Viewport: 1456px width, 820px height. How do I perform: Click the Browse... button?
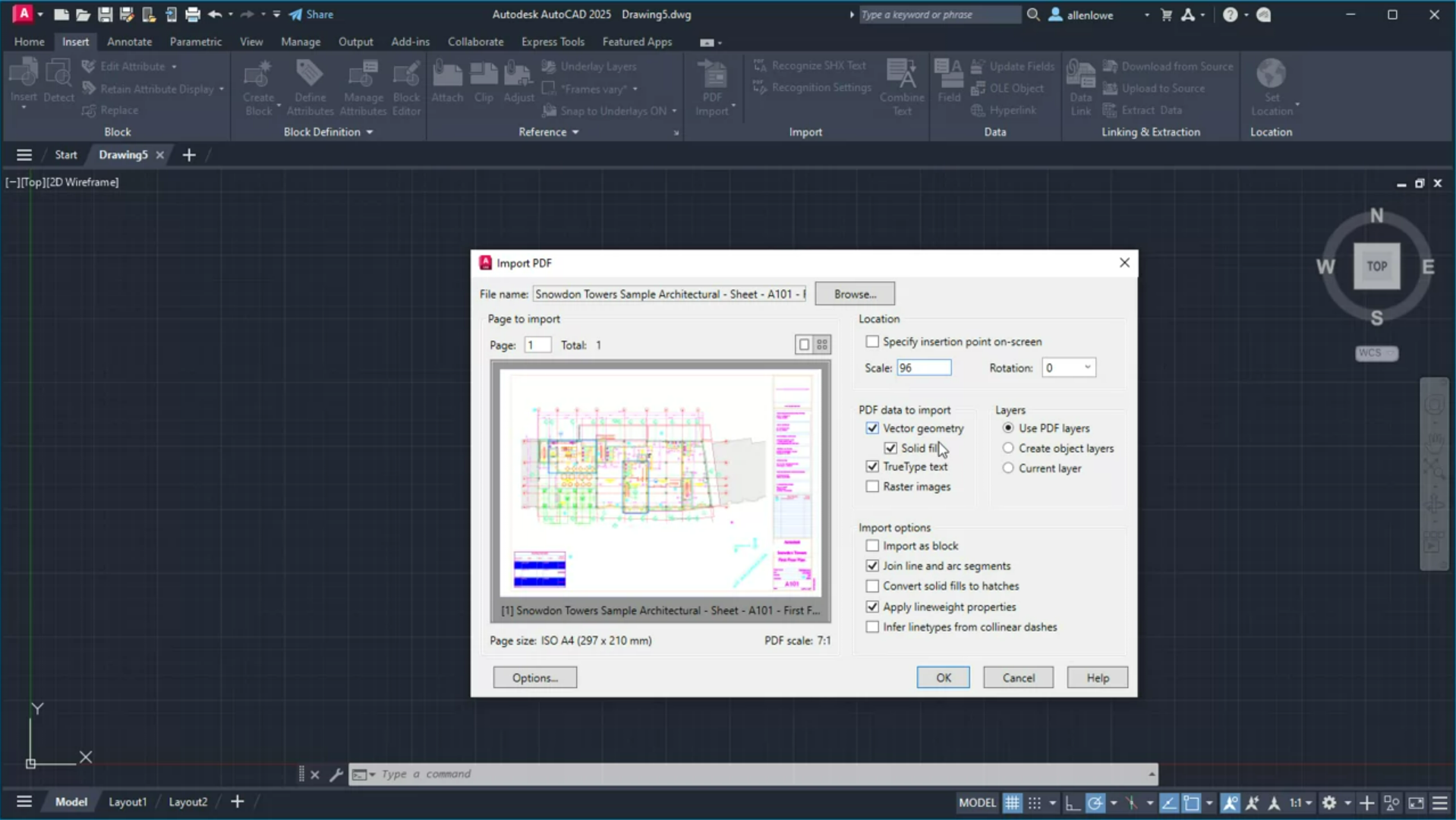tap(854, 294)
